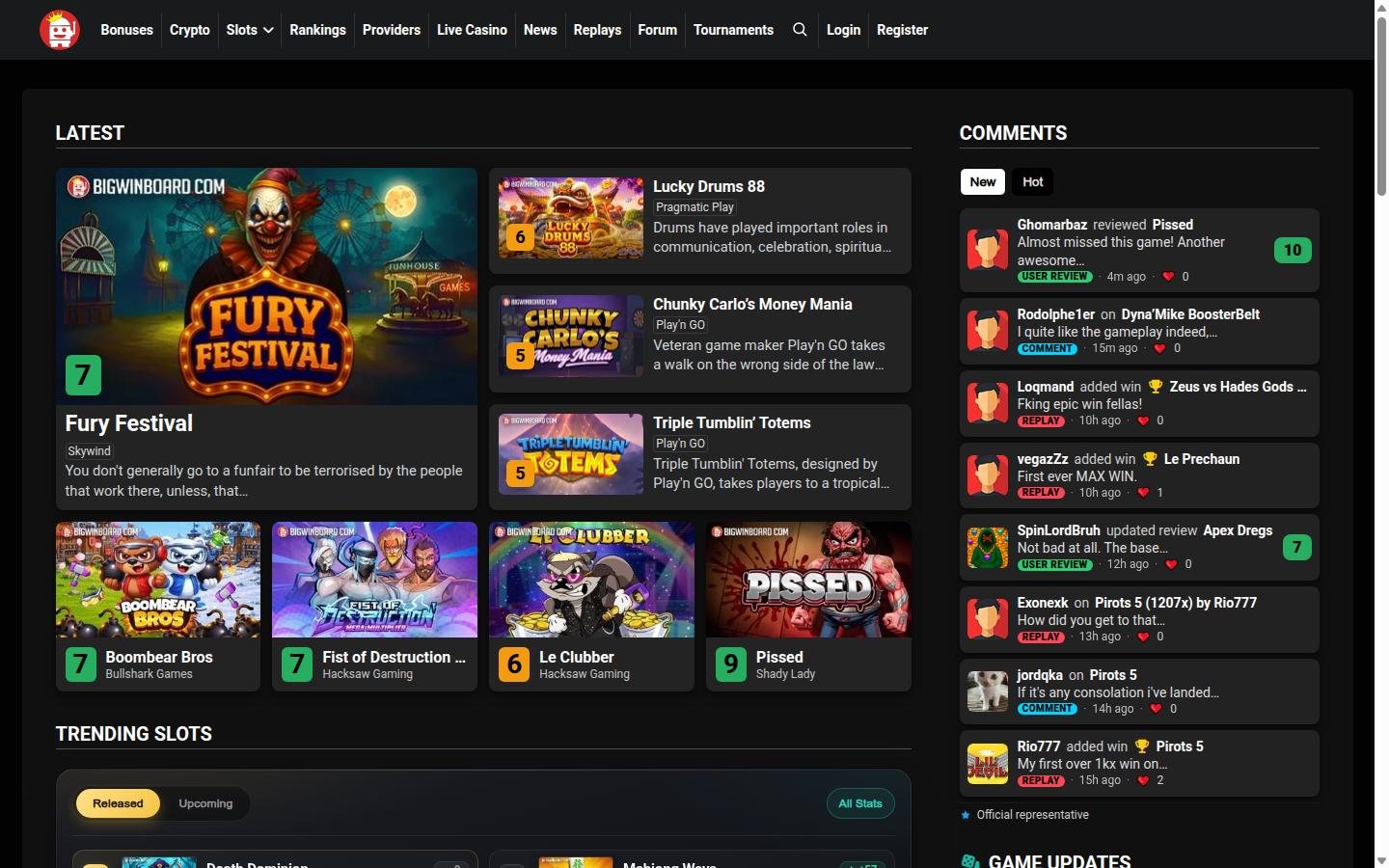This screenshot has height=868, width=1389.
Task: Open All Stats button
Action: tap(860, 803)
